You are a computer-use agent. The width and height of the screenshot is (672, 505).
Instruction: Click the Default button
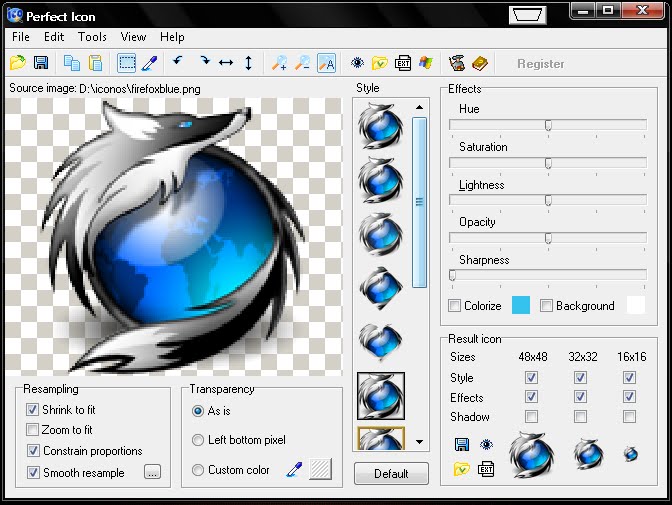pyautogui.click(x=391, y=473)
